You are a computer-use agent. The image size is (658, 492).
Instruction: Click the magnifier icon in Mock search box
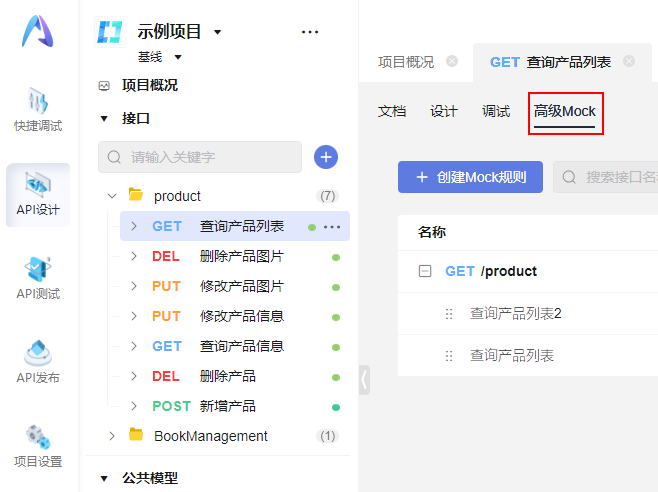tap(569, 177)
